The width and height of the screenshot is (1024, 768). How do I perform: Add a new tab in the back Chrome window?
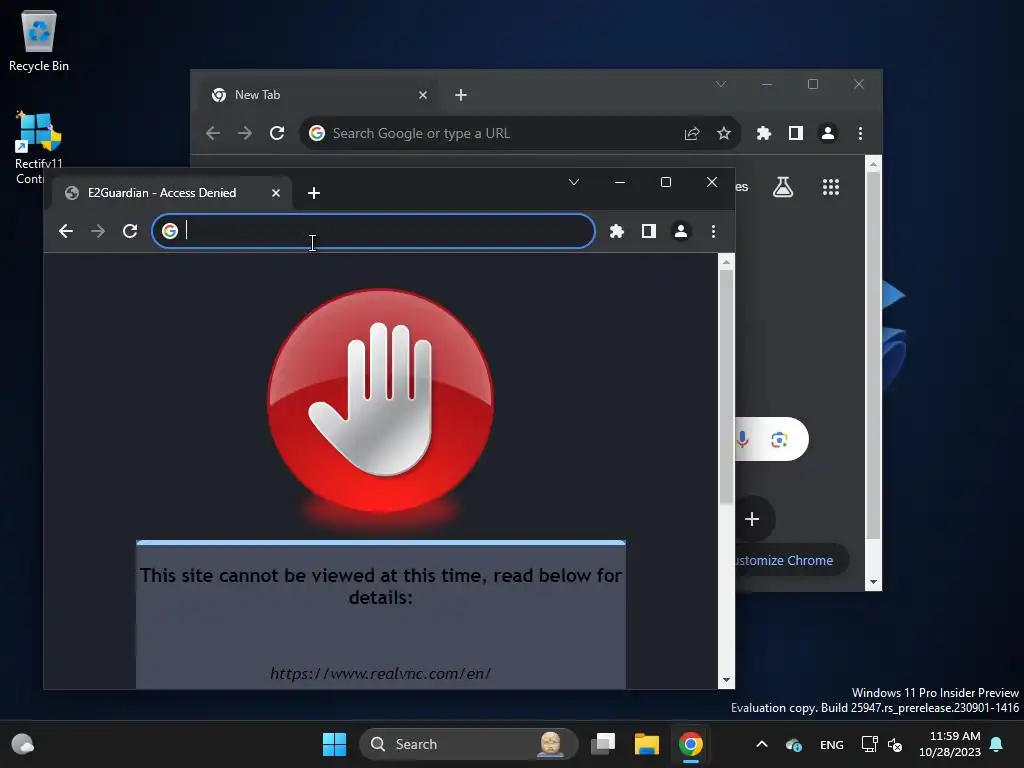click(x=461, y=95)
